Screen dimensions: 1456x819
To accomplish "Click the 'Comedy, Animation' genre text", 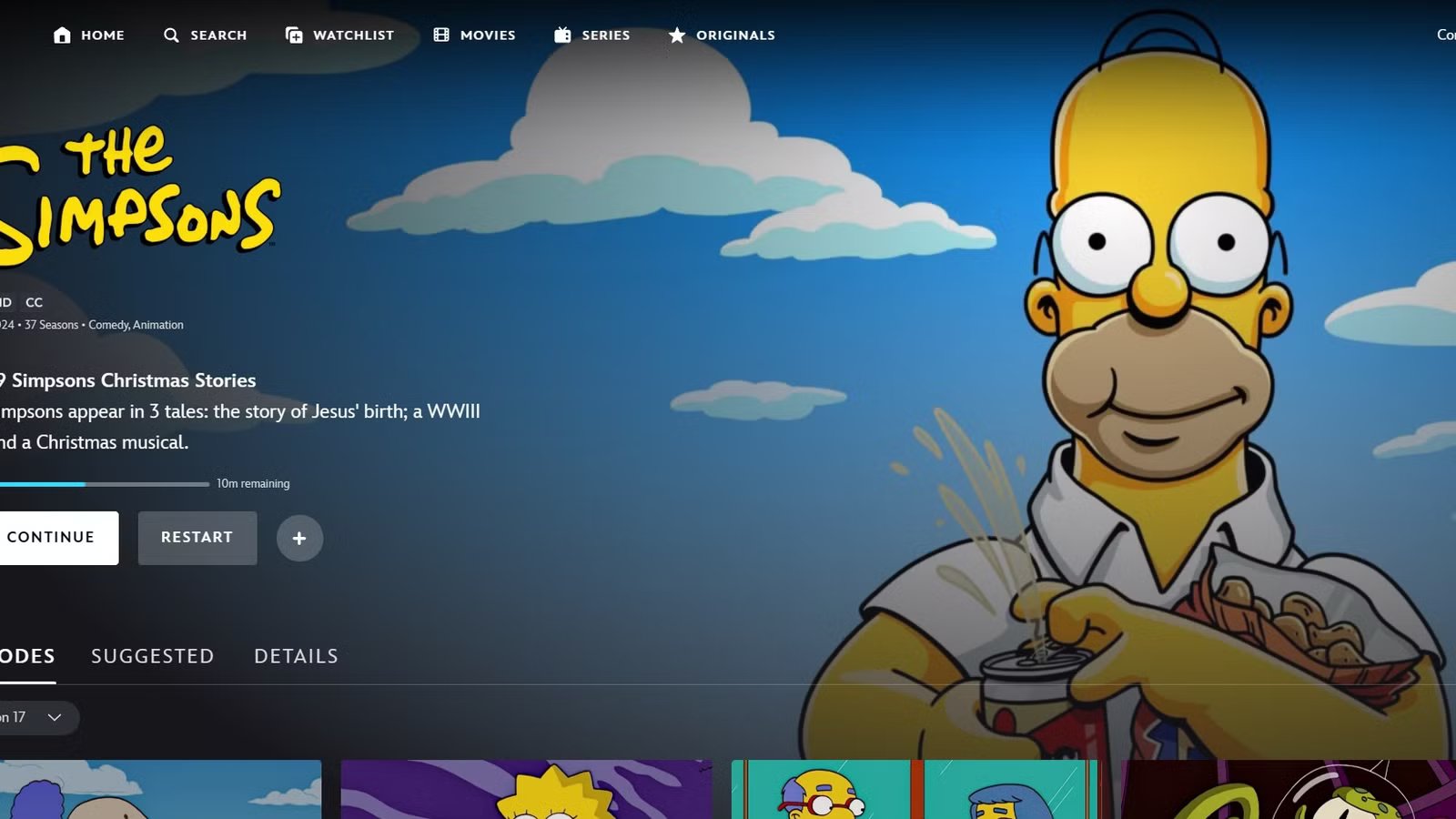I will point(136,325).
